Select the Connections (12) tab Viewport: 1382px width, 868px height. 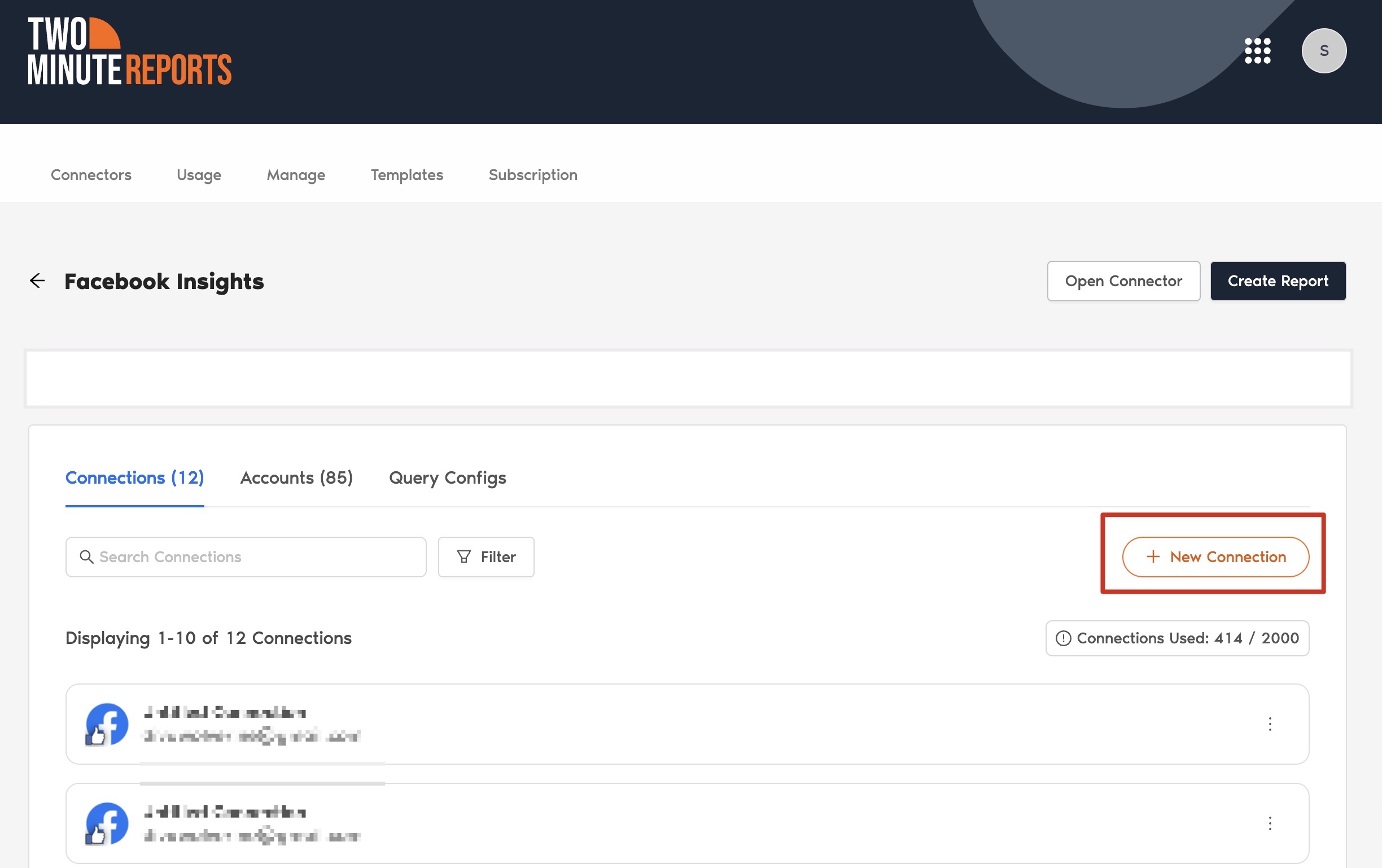click(135, 477)
